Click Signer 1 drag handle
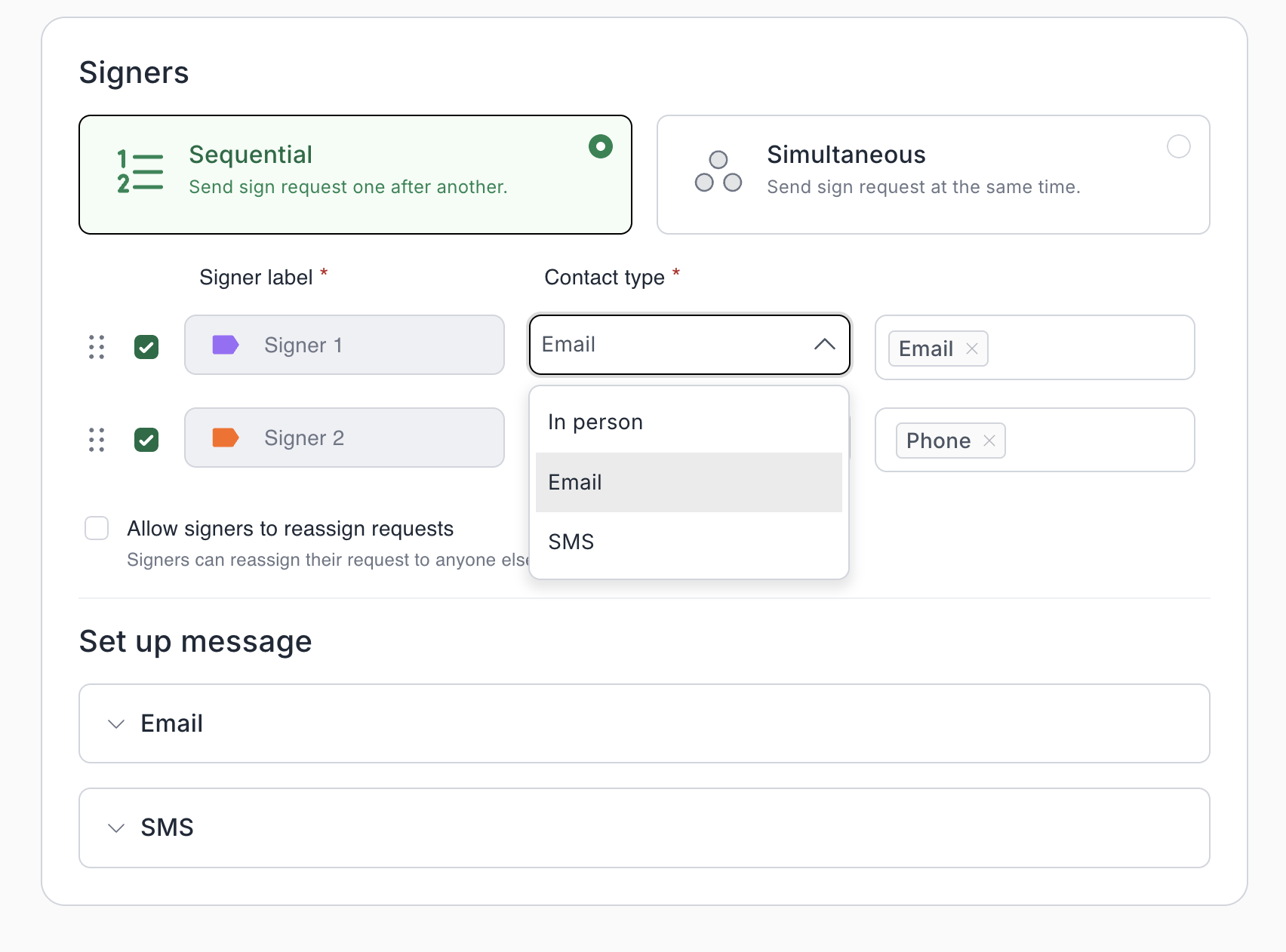The width and height of the screenshot is (1286, 952). tap(97, 347)
